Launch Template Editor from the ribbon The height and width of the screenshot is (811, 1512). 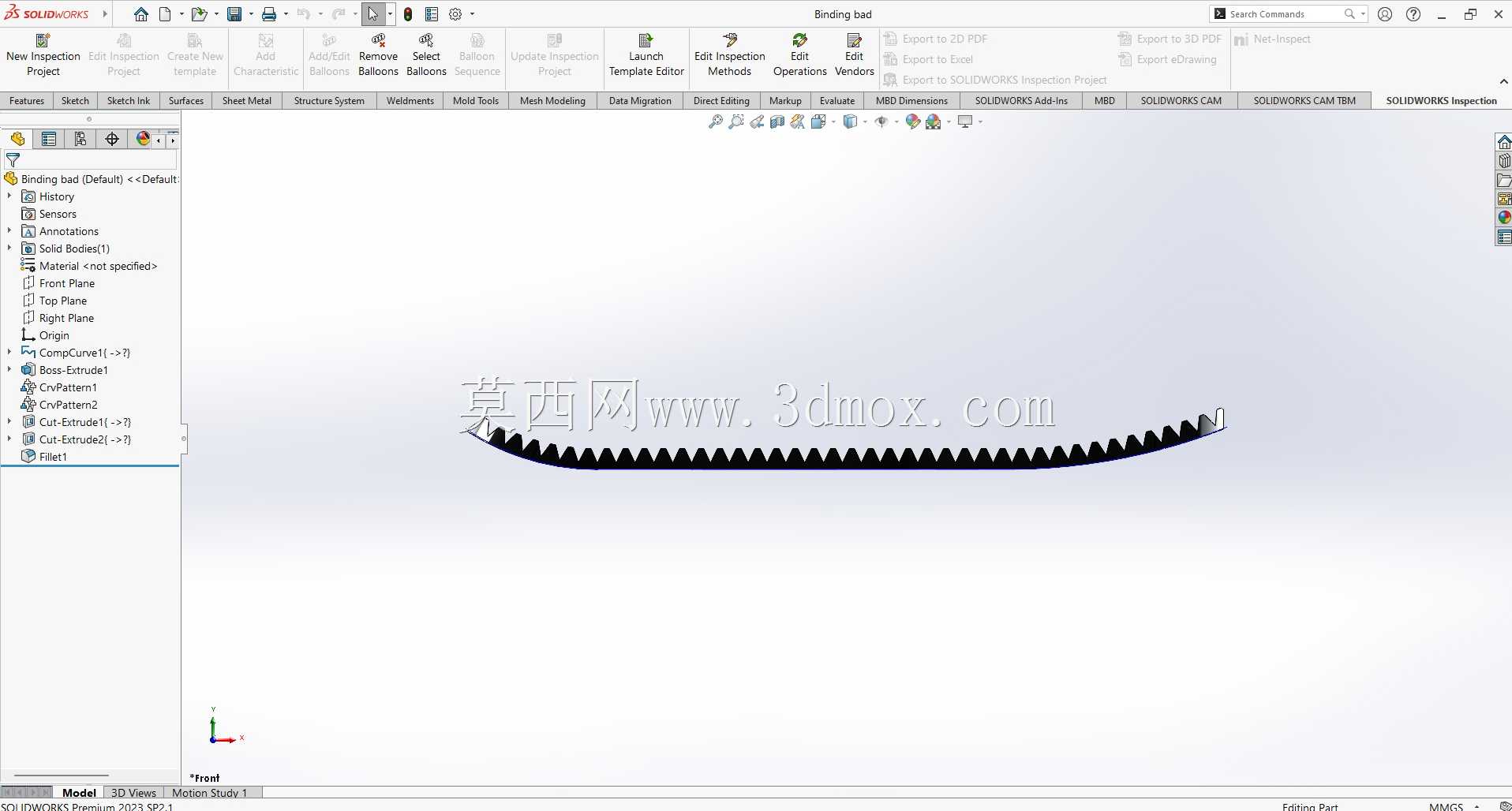646,55
